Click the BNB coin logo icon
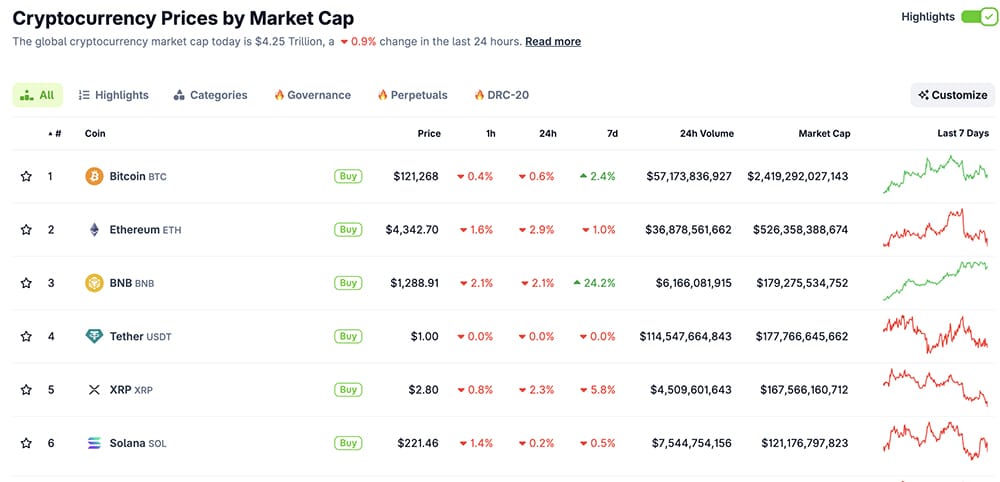The height and width of the screenshot is (482, 1000). tap(95, 283)
